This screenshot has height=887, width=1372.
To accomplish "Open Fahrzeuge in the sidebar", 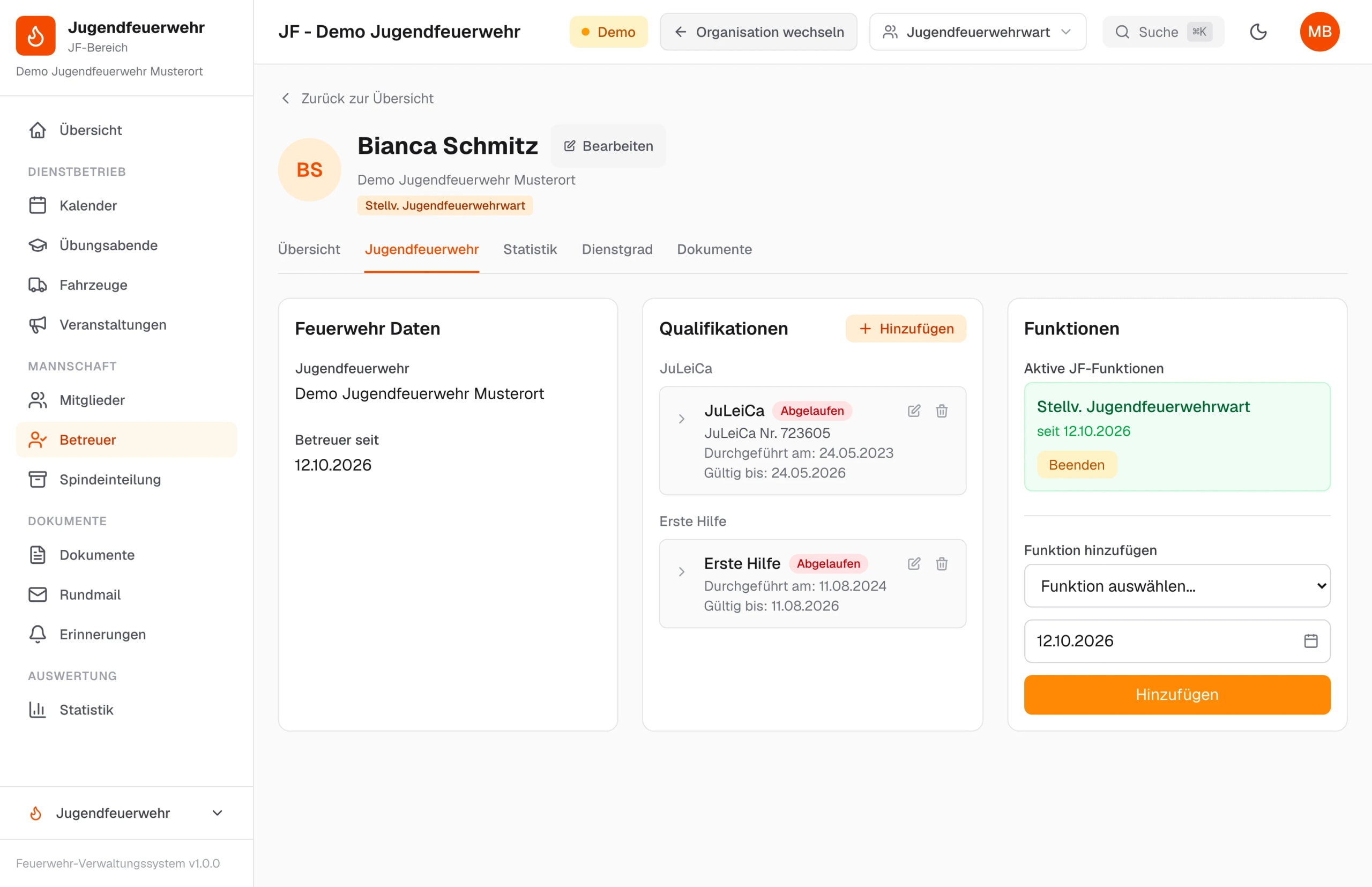I will tap(126, 285).
